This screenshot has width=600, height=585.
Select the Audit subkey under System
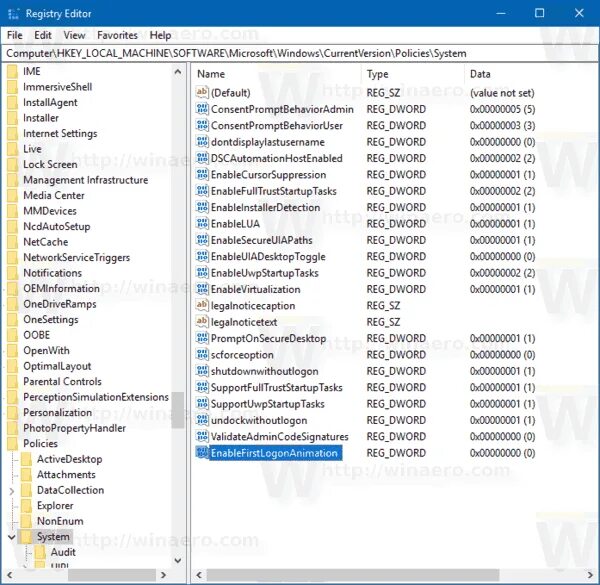tap(63, 552)
